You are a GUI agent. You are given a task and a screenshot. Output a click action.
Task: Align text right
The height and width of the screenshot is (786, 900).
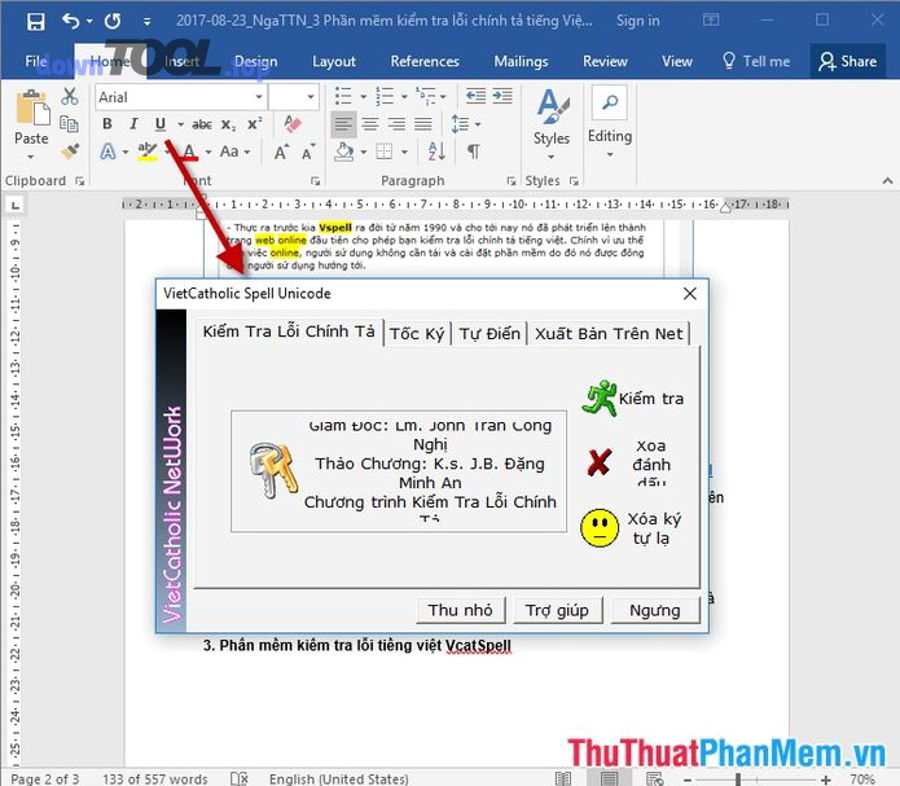pos(397,124)
